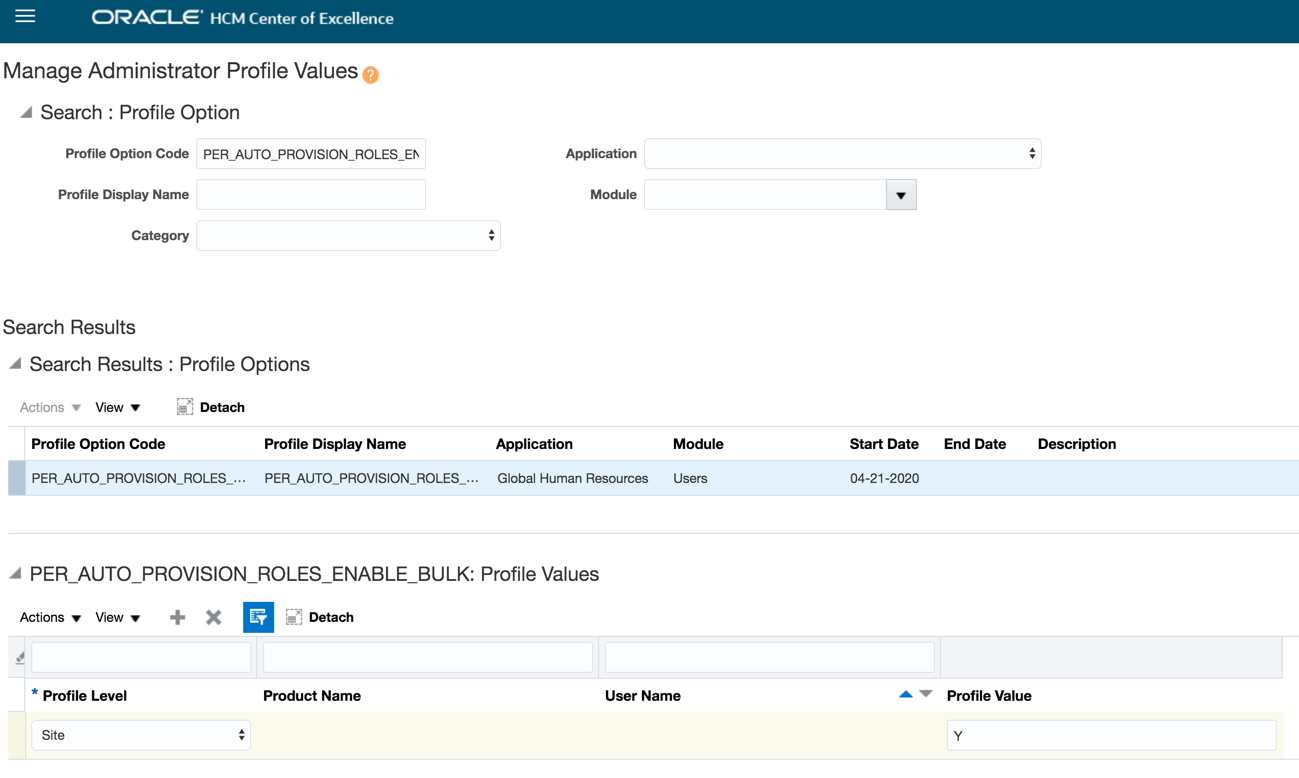1299x778 pixels.
Task: Click the orange help icon beside page title
Action: (x=371, y=75)
